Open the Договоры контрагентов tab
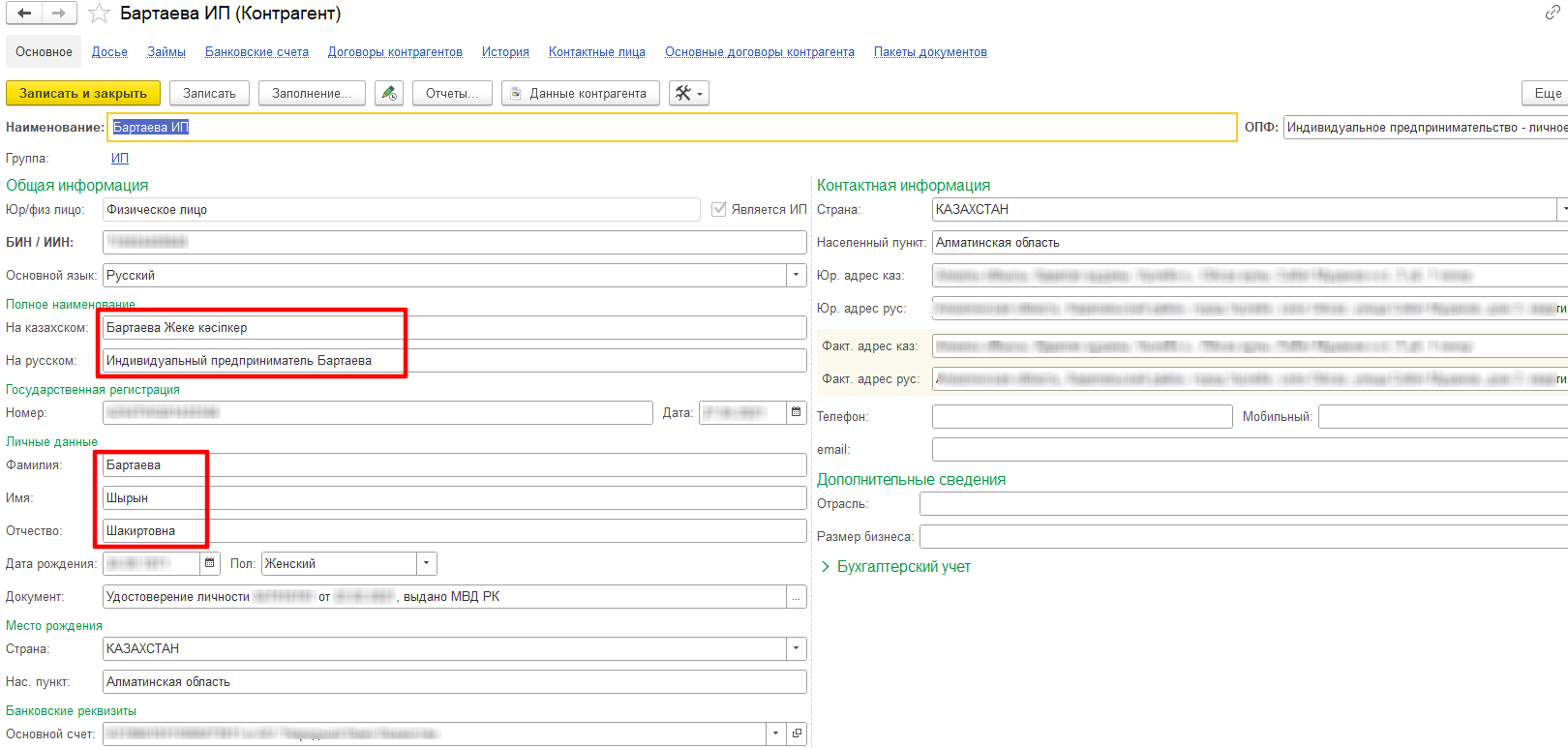 click(395, 52)
